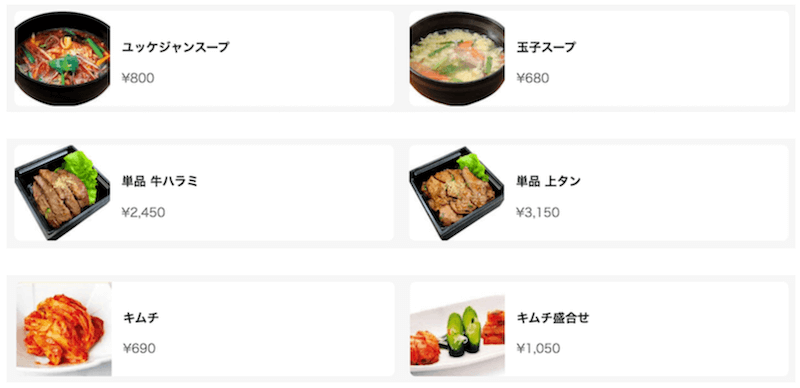This screenshot has height=388, width=800.
Task: View the キムチ dish photo
Action: (64, 329)
